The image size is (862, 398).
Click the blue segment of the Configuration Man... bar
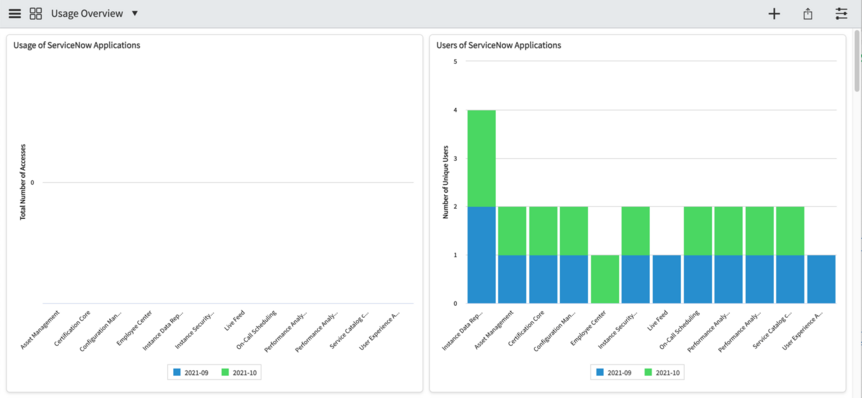point(574,279)
